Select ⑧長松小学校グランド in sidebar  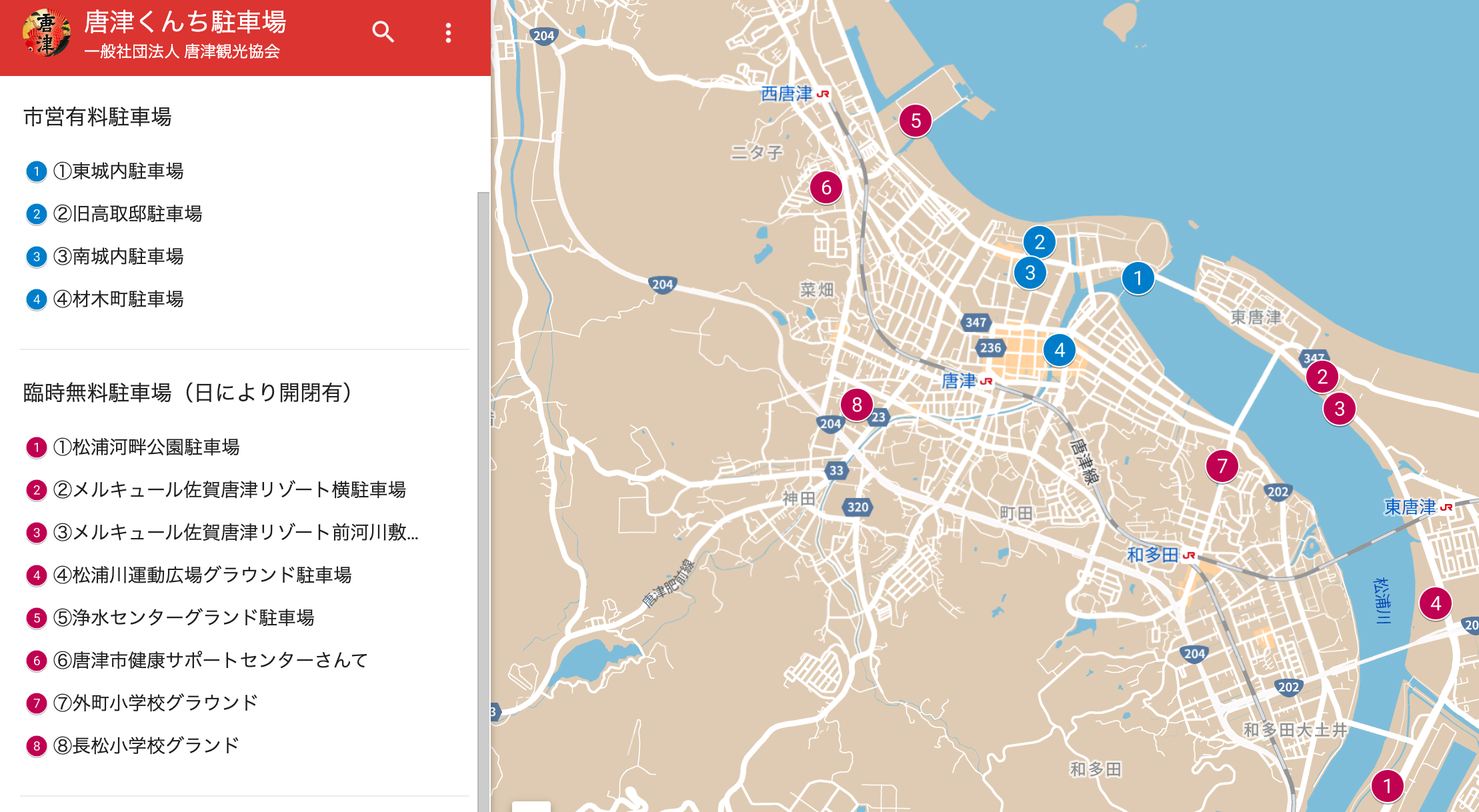[147, 746]
